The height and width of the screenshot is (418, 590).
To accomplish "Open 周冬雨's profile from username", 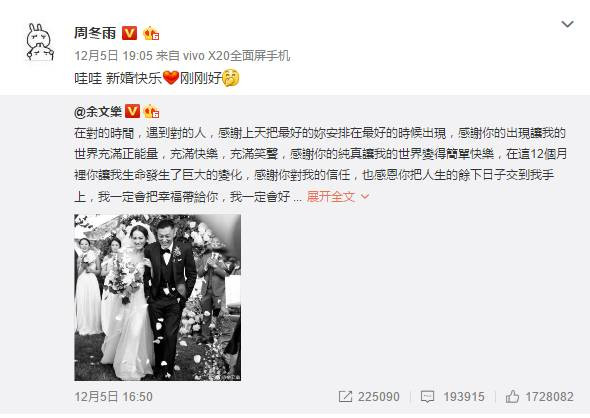I will (95, 33).
